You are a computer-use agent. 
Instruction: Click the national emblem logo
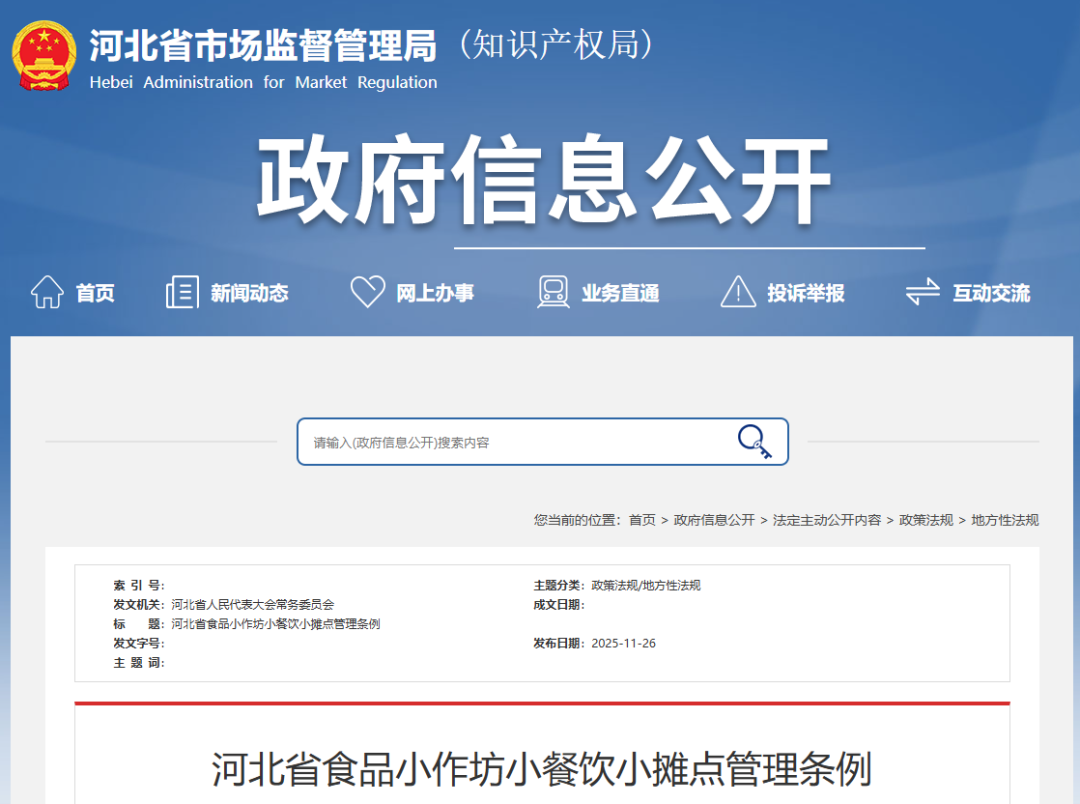tap(44, 56)
